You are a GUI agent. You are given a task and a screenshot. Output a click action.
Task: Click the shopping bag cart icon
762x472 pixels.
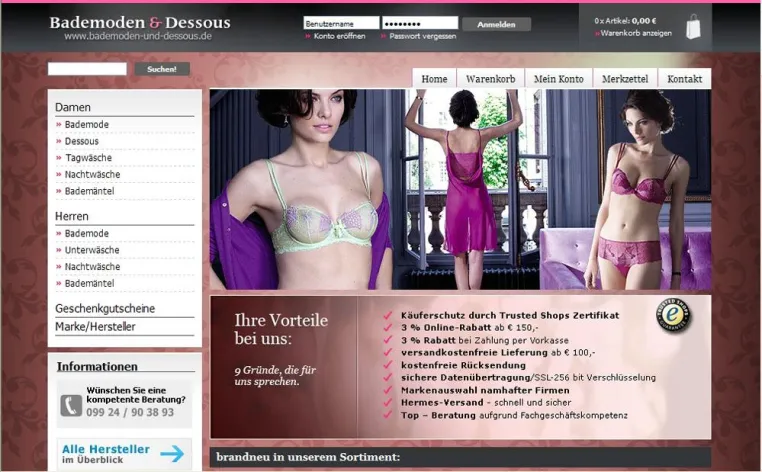coord(693,26)
